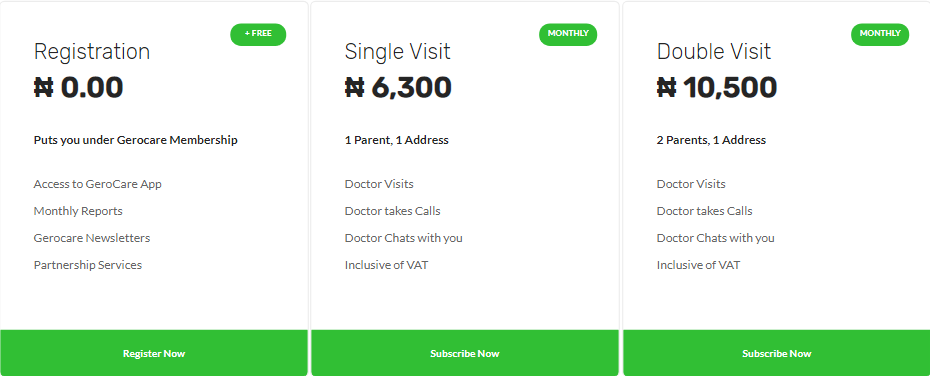Image resolution: width=930 pixels, height=376 pixels.
Task: Select the Registration plan title
Action: point(92,52)
